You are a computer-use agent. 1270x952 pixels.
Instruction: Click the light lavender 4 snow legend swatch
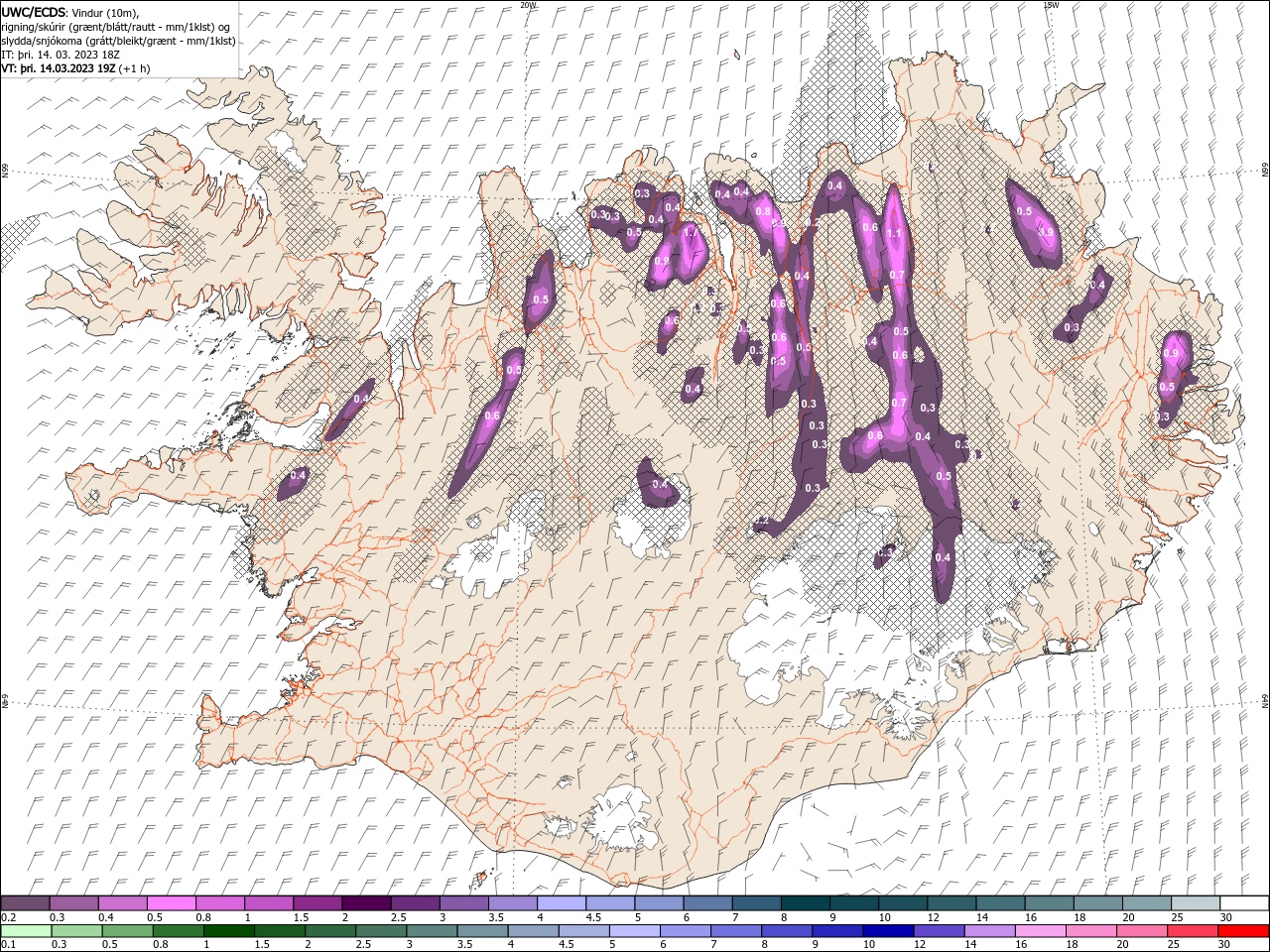point(560,903)
